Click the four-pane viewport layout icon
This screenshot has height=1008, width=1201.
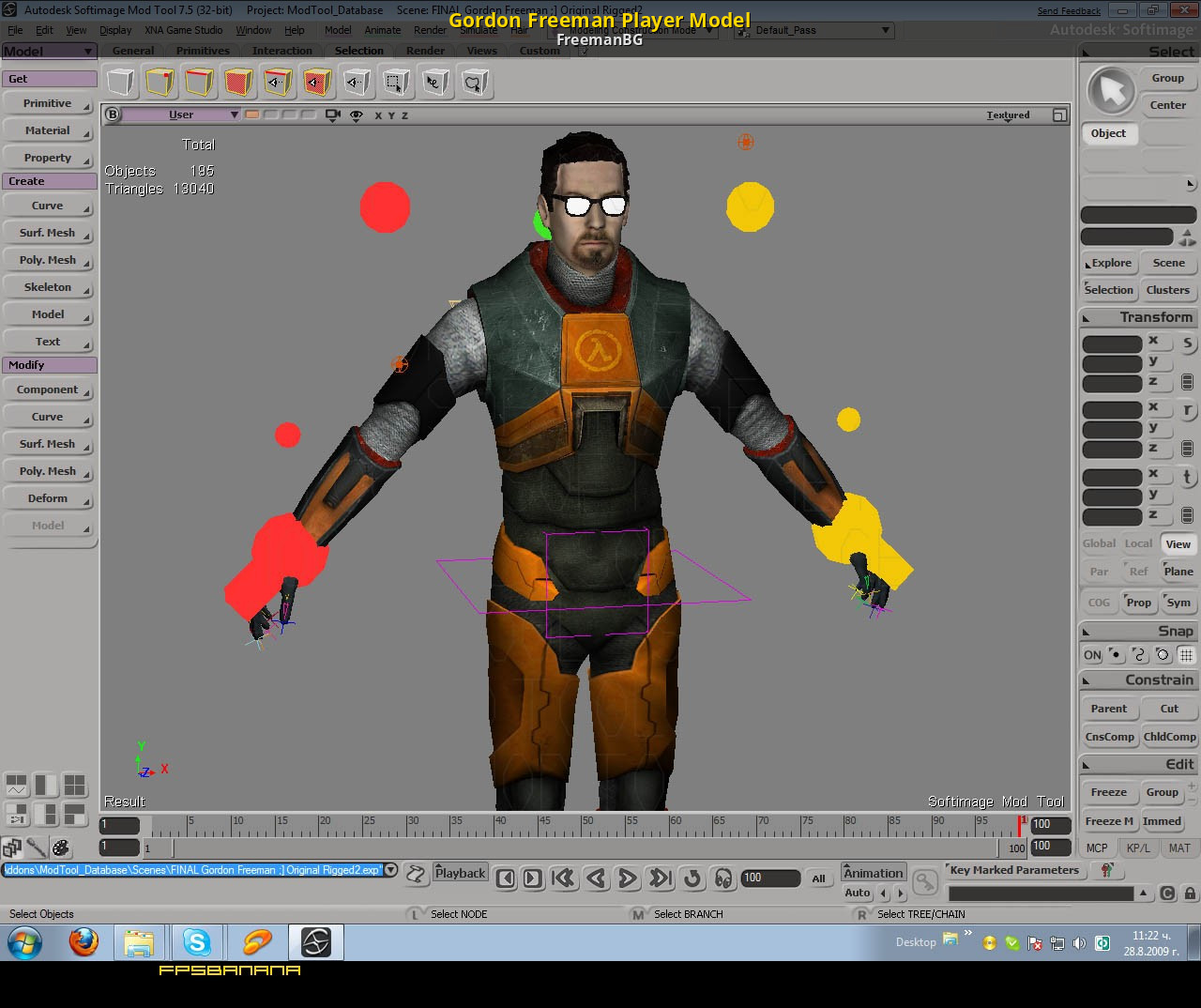(74, 785)
